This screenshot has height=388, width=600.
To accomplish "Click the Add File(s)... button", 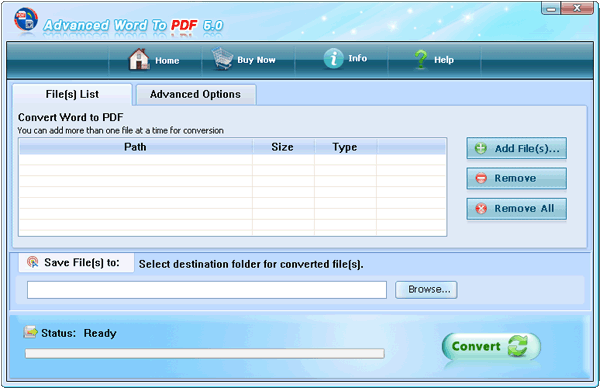I will tap(517, 148).
